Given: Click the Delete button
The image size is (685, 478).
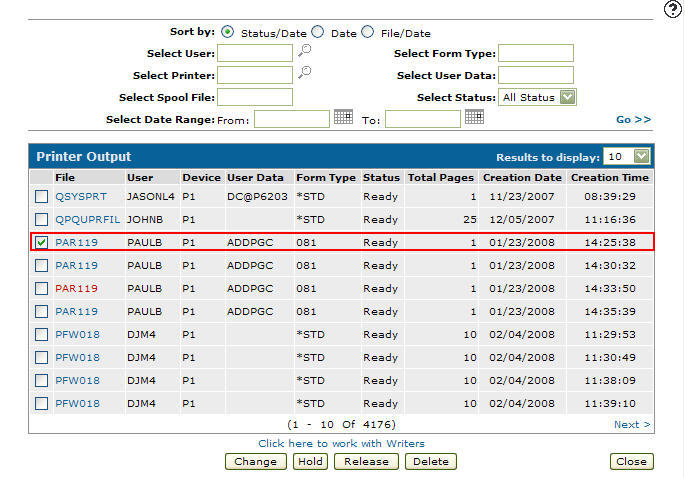Looking at the screenshot, I should coord(431,462).
